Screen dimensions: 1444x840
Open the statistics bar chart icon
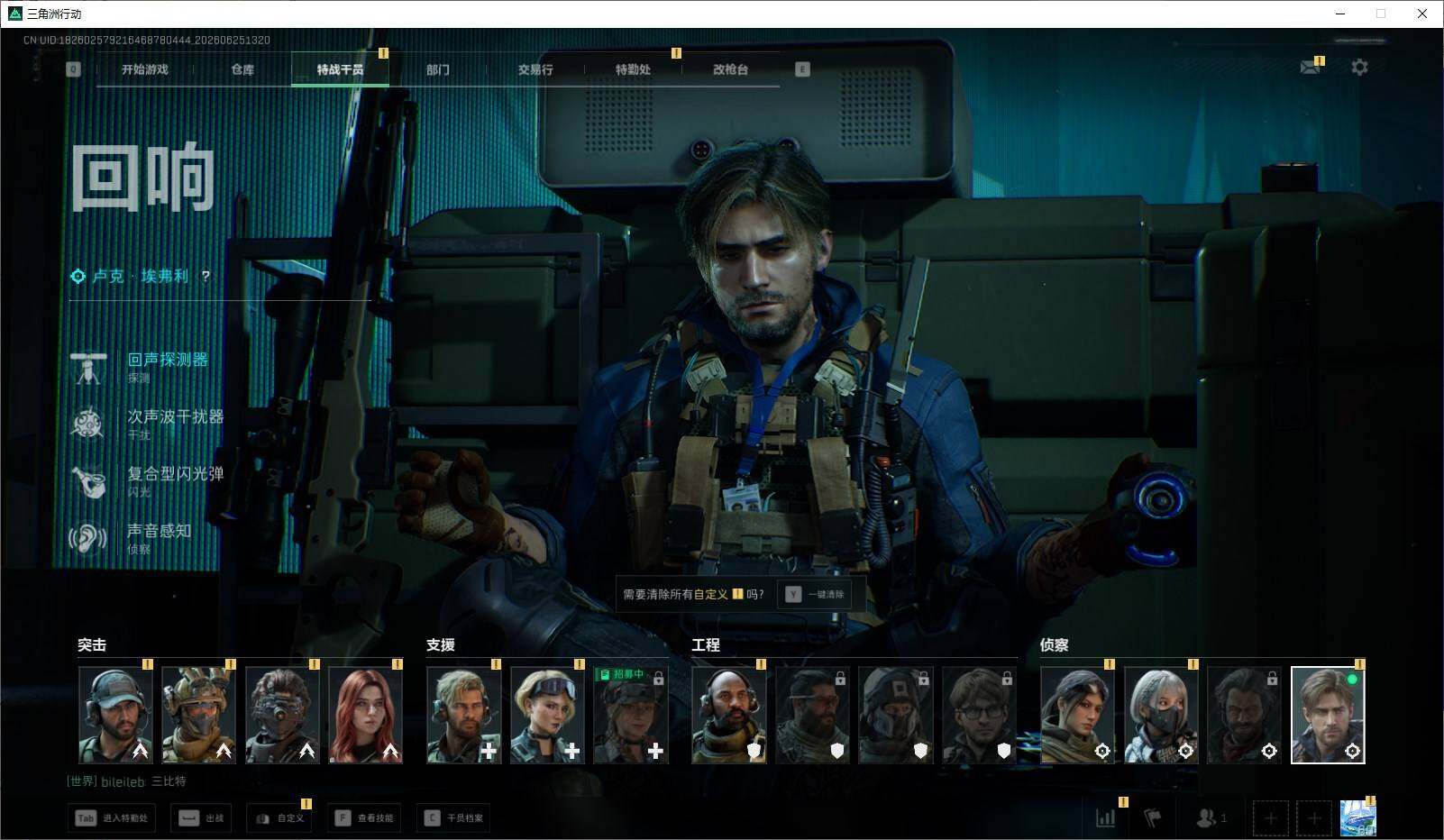click(x=1105, y=817)
